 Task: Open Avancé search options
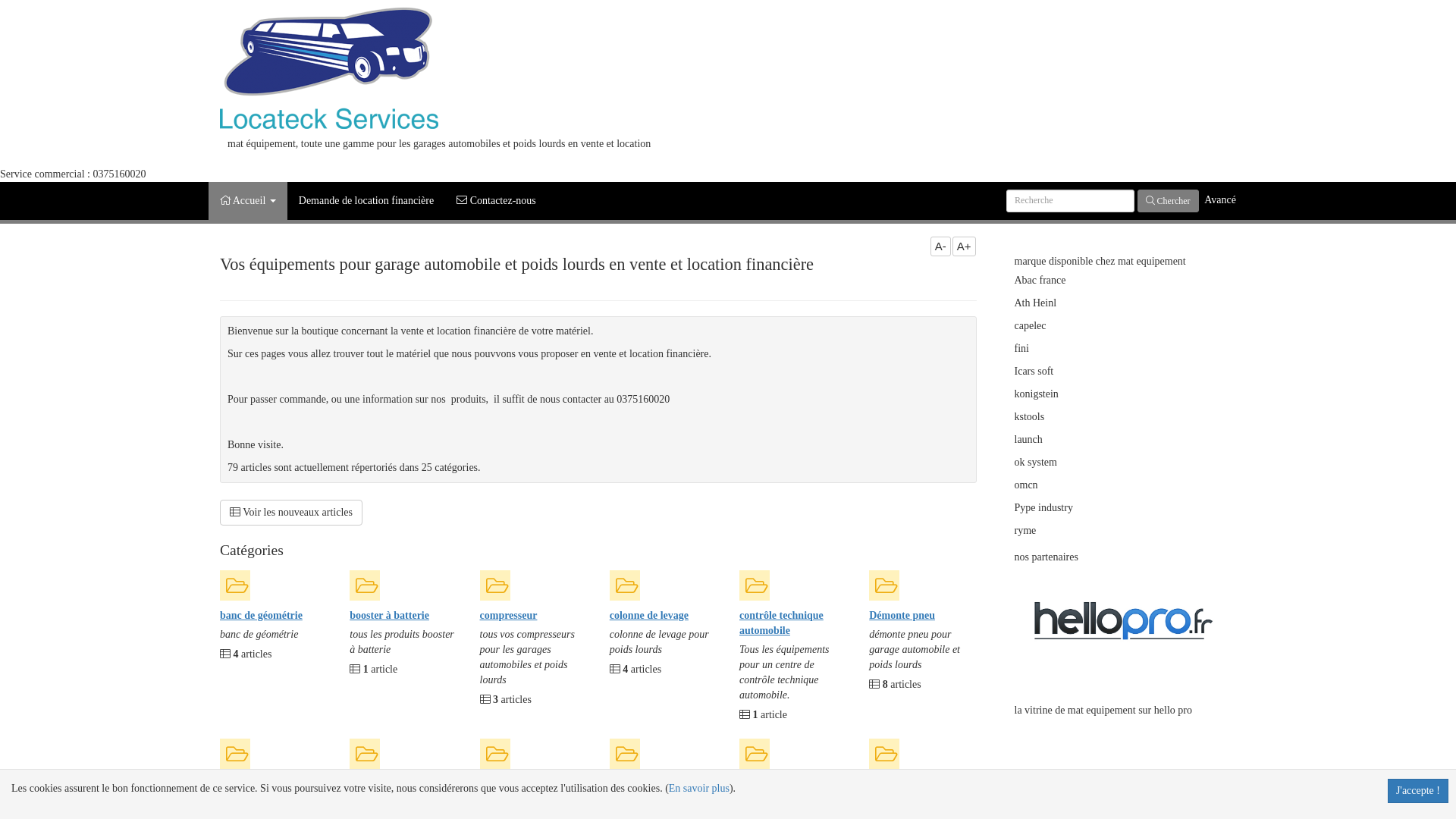coord(1219,199)
